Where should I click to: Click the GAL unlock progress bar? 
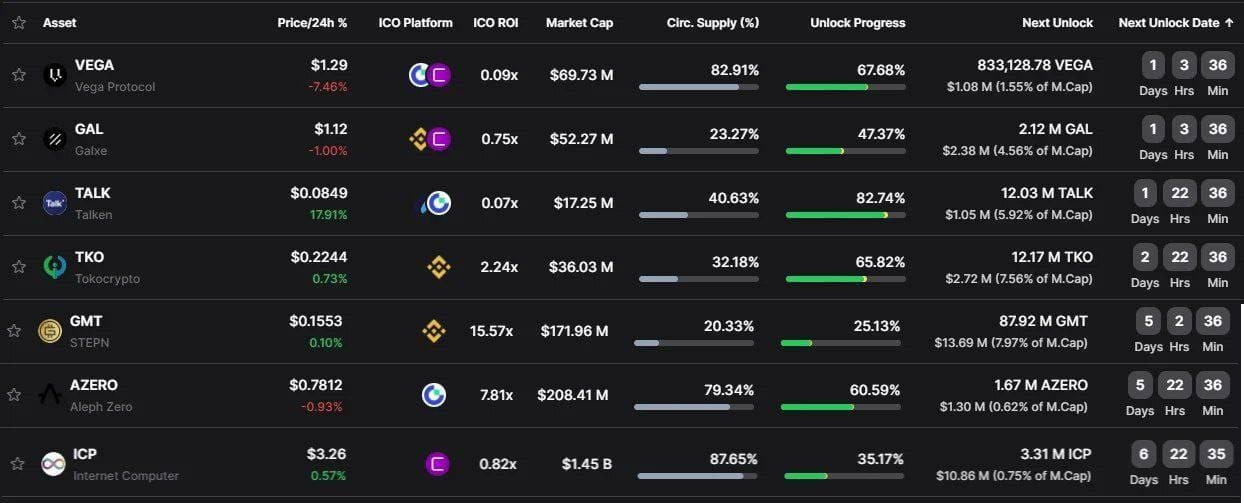pyautogui.click(x=845, y=151)
